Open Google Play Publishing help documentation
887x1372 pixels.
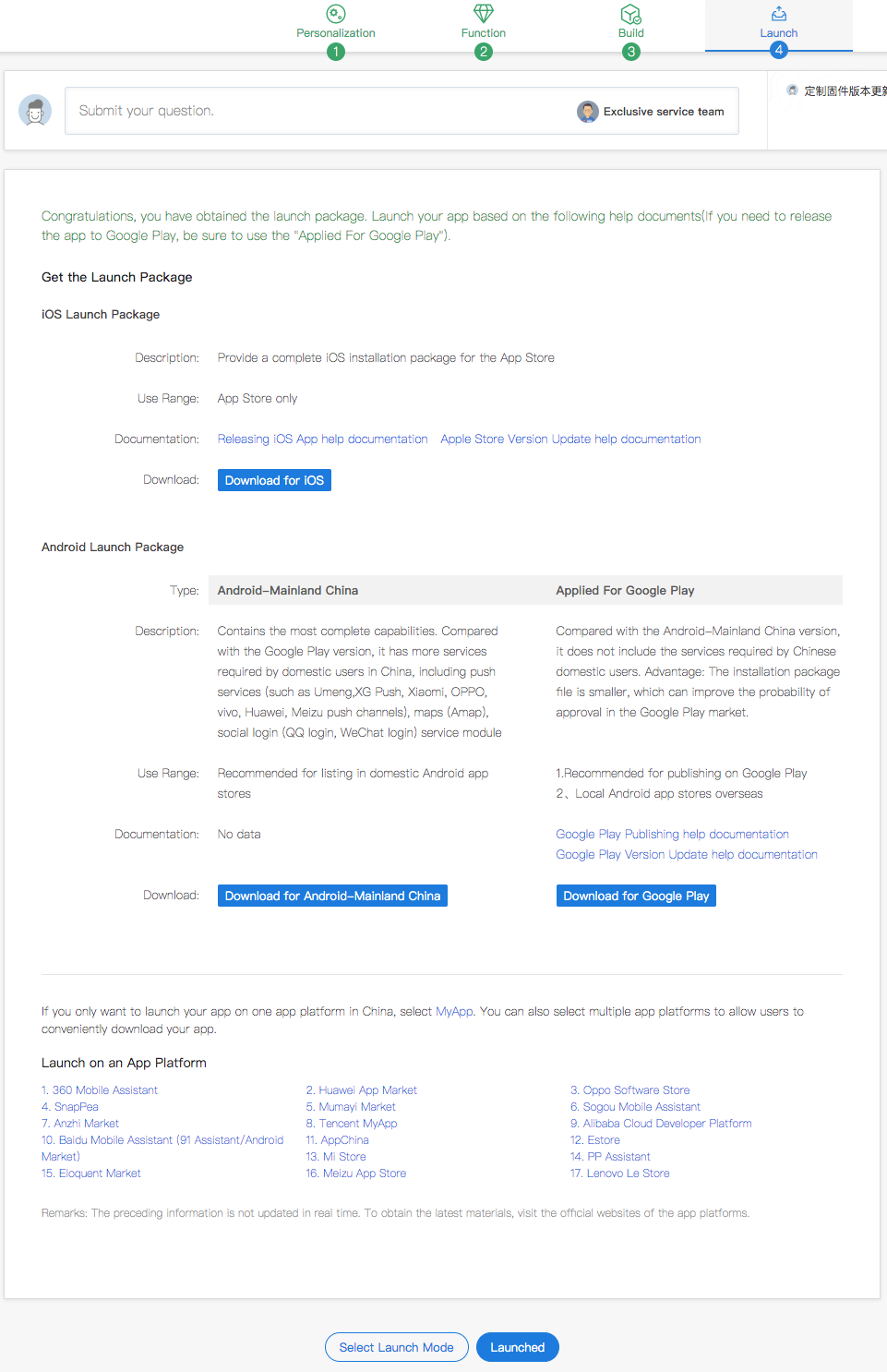[x=672, y=835]
